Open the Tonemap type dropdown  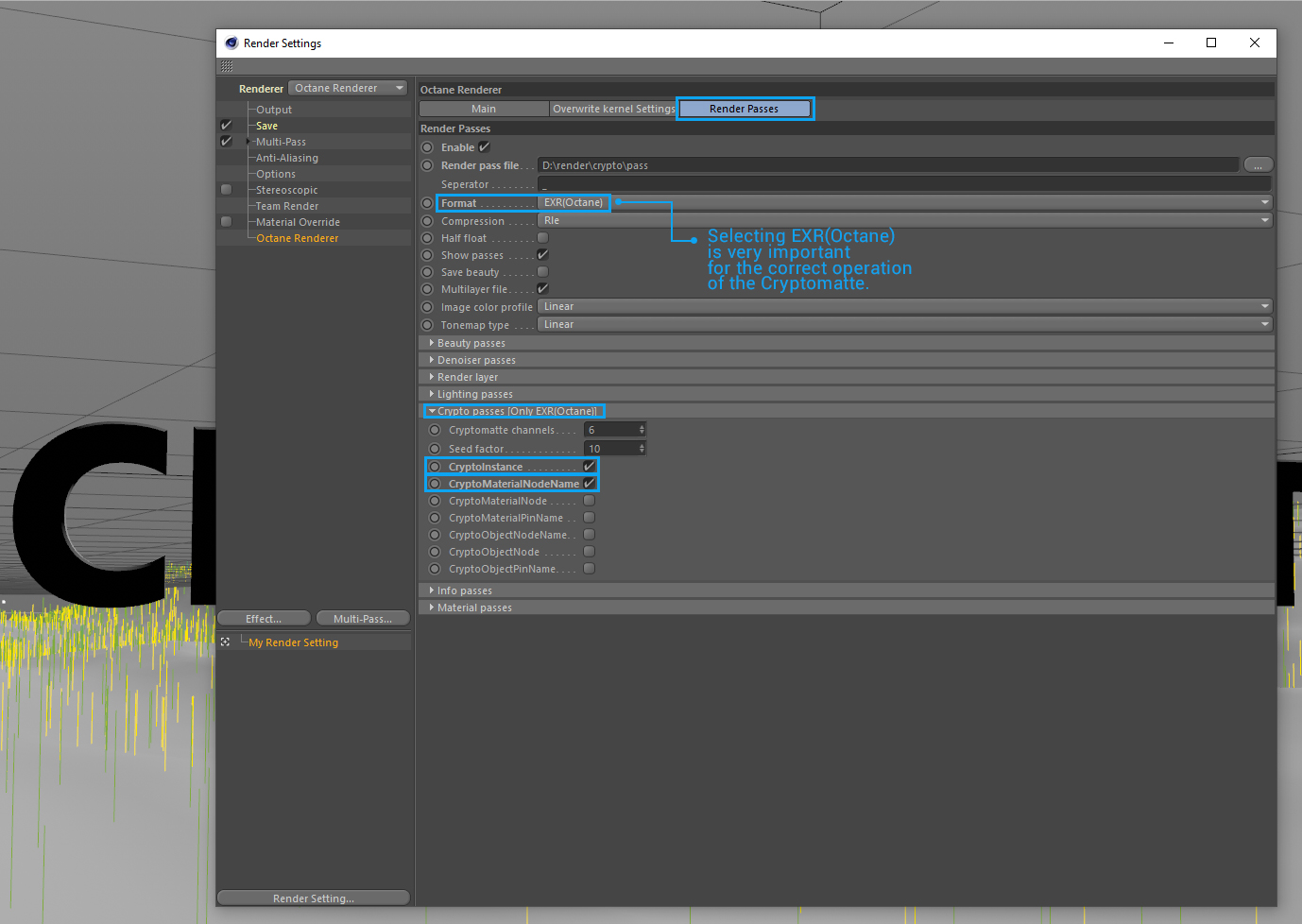click(x=905, y=324)
